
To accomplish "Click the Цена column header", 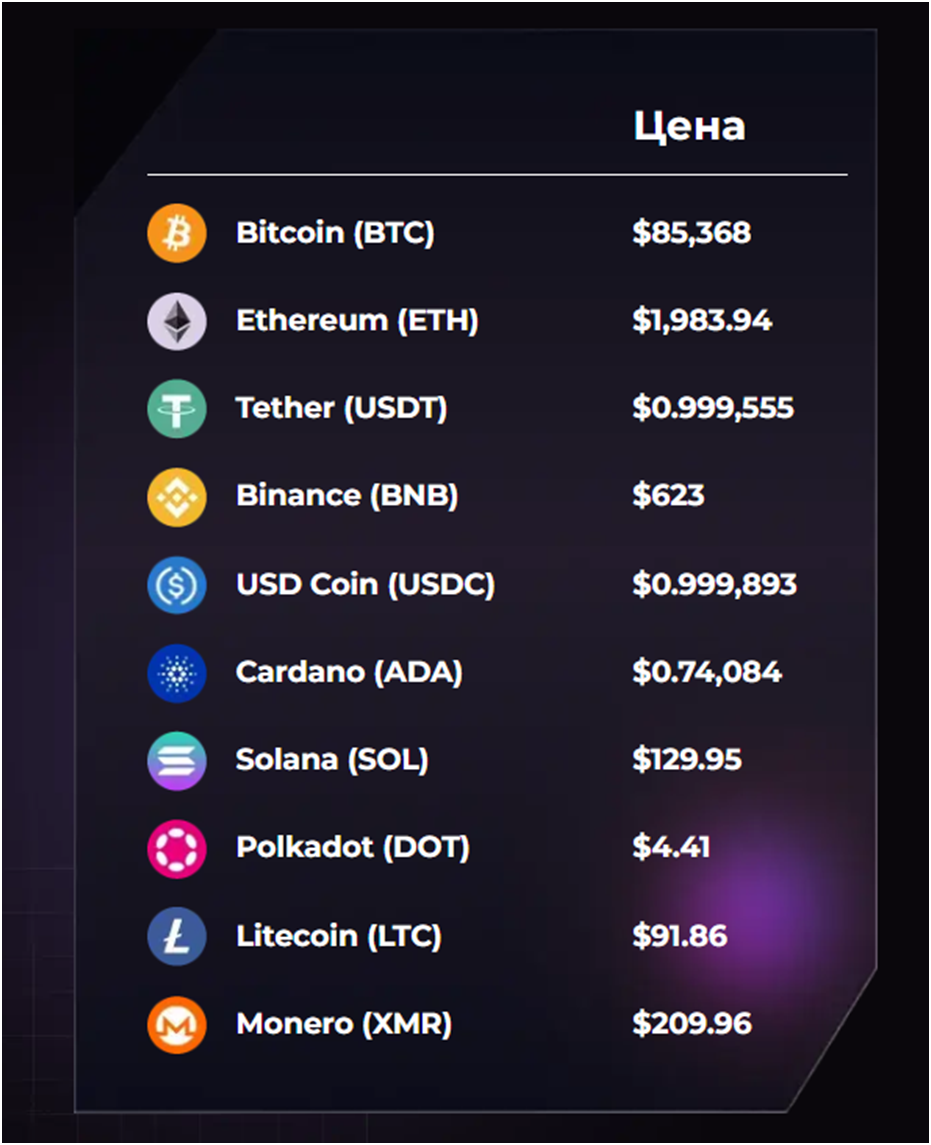I will [x=689, y=127].
